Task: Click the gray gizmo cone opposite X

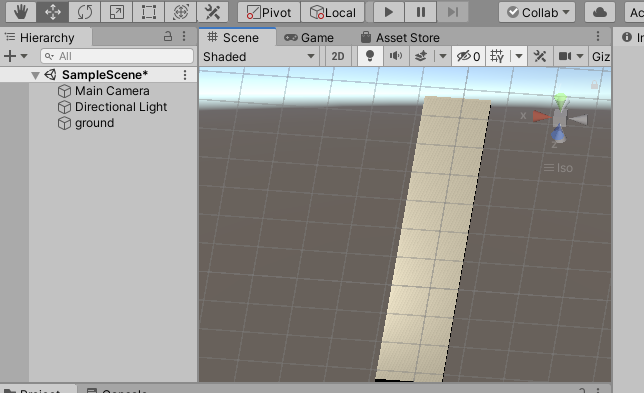Action: [x=579, y=120]
